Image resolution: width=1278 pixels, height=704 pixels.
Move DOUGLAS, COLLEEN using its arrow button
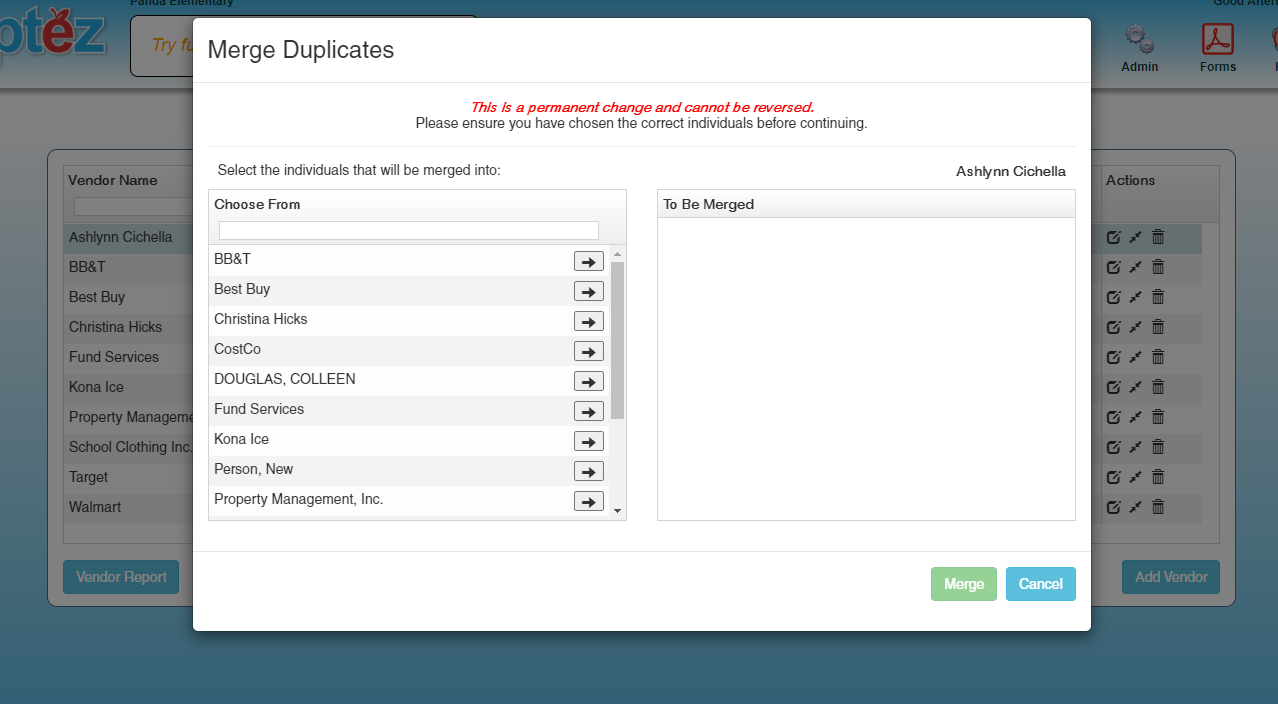coord(588,381)
